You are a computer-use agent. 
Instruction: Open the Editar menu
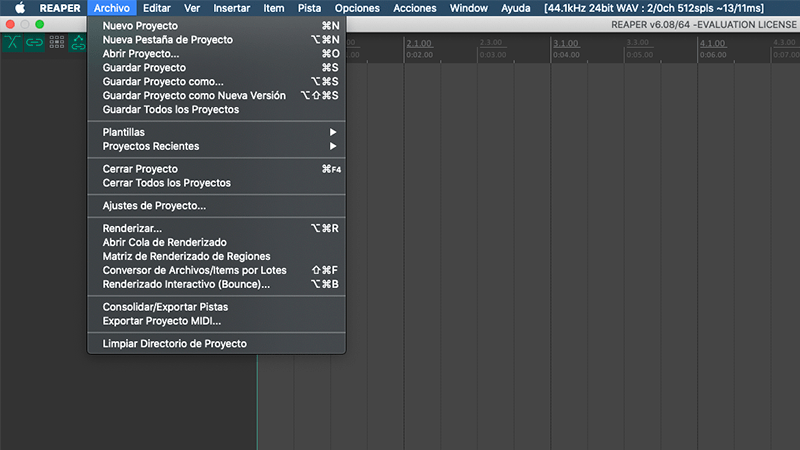pyautogui.click(x=156, y=8)
